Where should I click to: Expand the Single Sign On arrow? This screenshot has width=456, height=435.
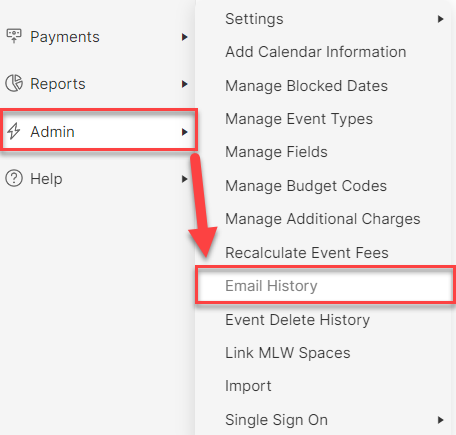[x=441, y=420]
